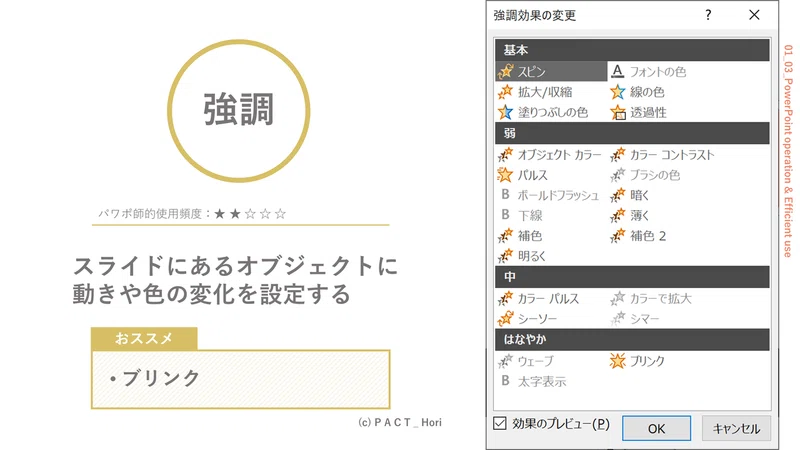Click the ブラシの色 brush color icon
Screen dimensions: 800x450
tap(617, 175)
